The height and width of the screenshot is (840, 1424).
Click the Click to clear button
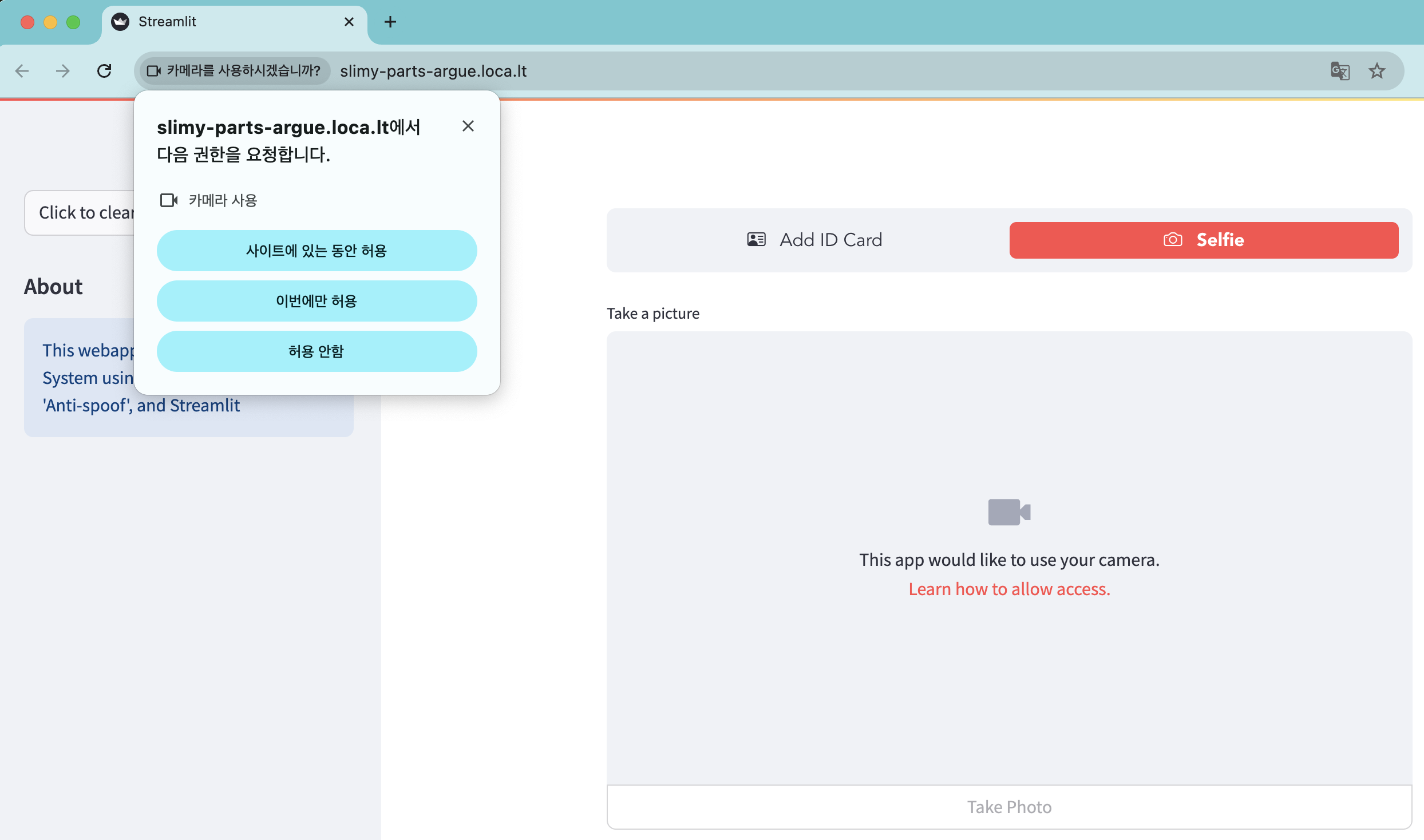pyautogui.click(x=80, y=213)
